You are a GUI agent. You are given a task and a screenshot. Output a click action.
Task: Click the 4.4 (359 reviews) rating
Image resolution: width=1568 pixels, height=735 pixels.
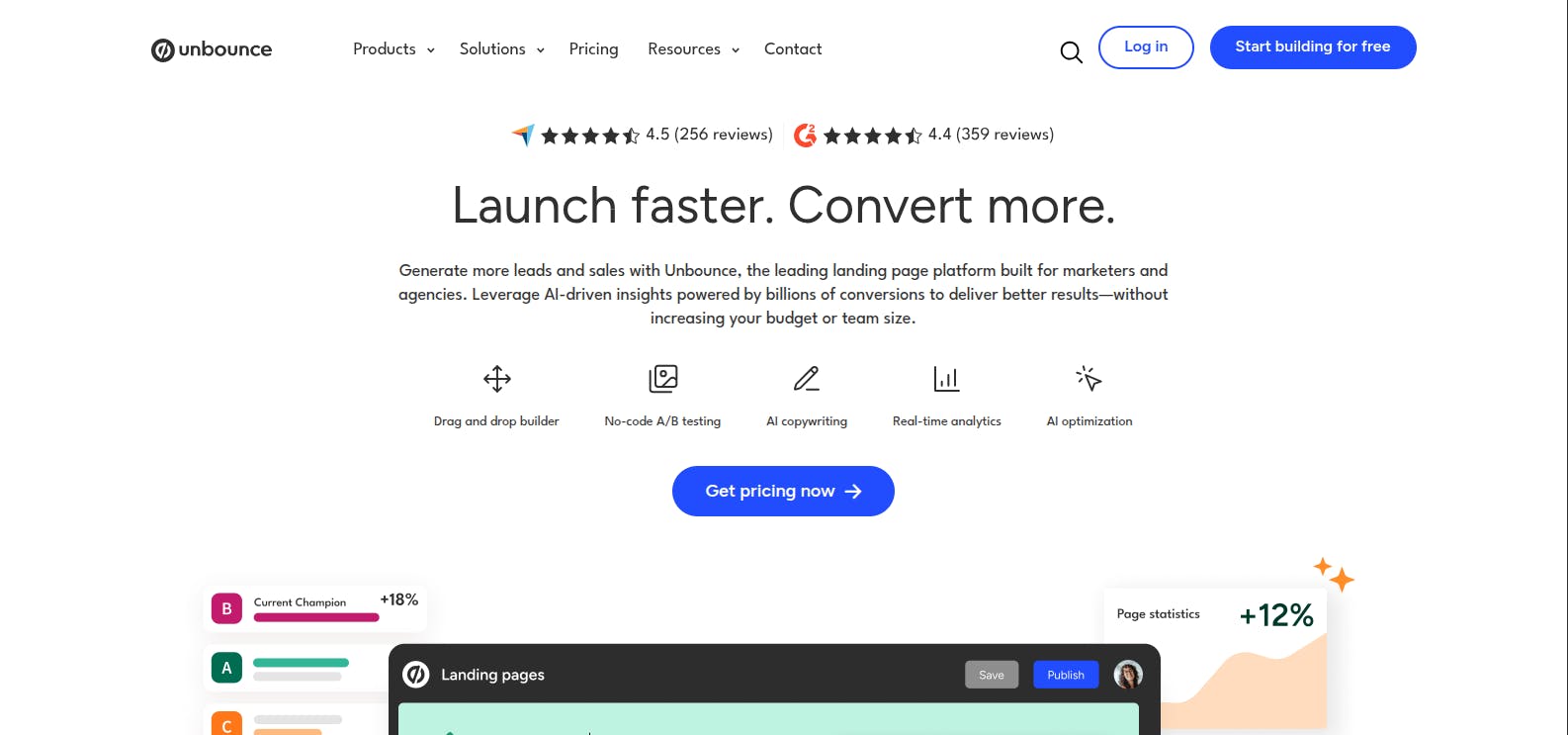pyautogui.click(x=991, y=135)
